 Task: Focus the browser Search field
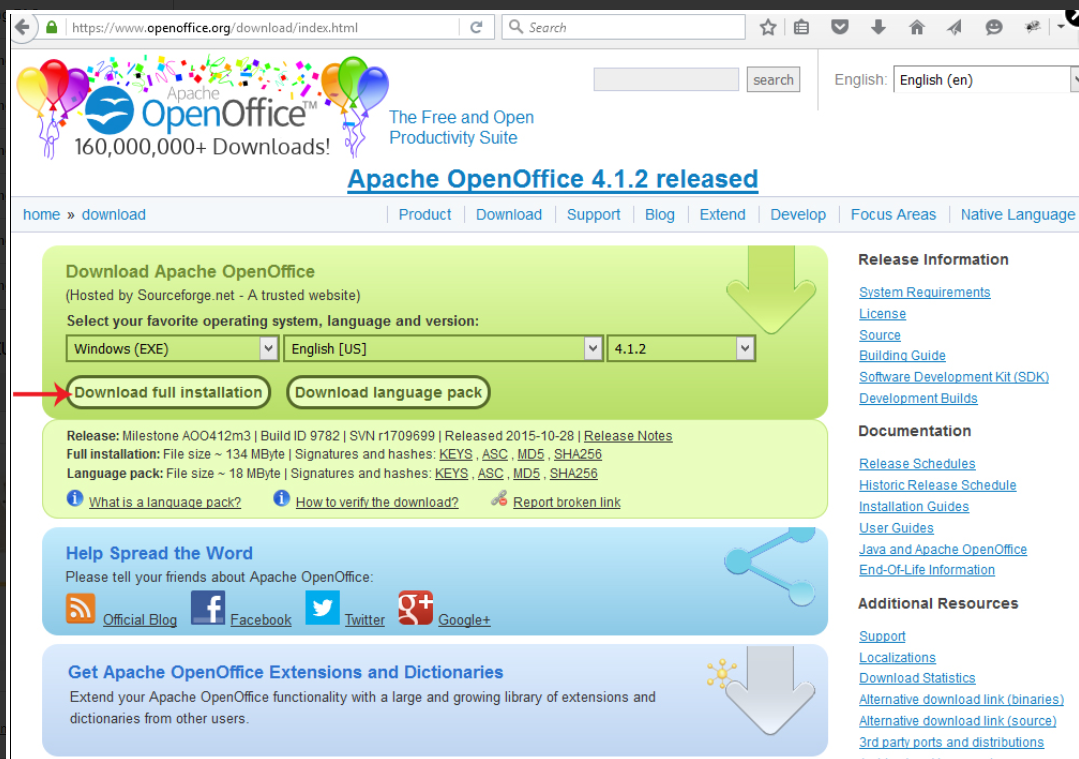[x=623, y=28]
